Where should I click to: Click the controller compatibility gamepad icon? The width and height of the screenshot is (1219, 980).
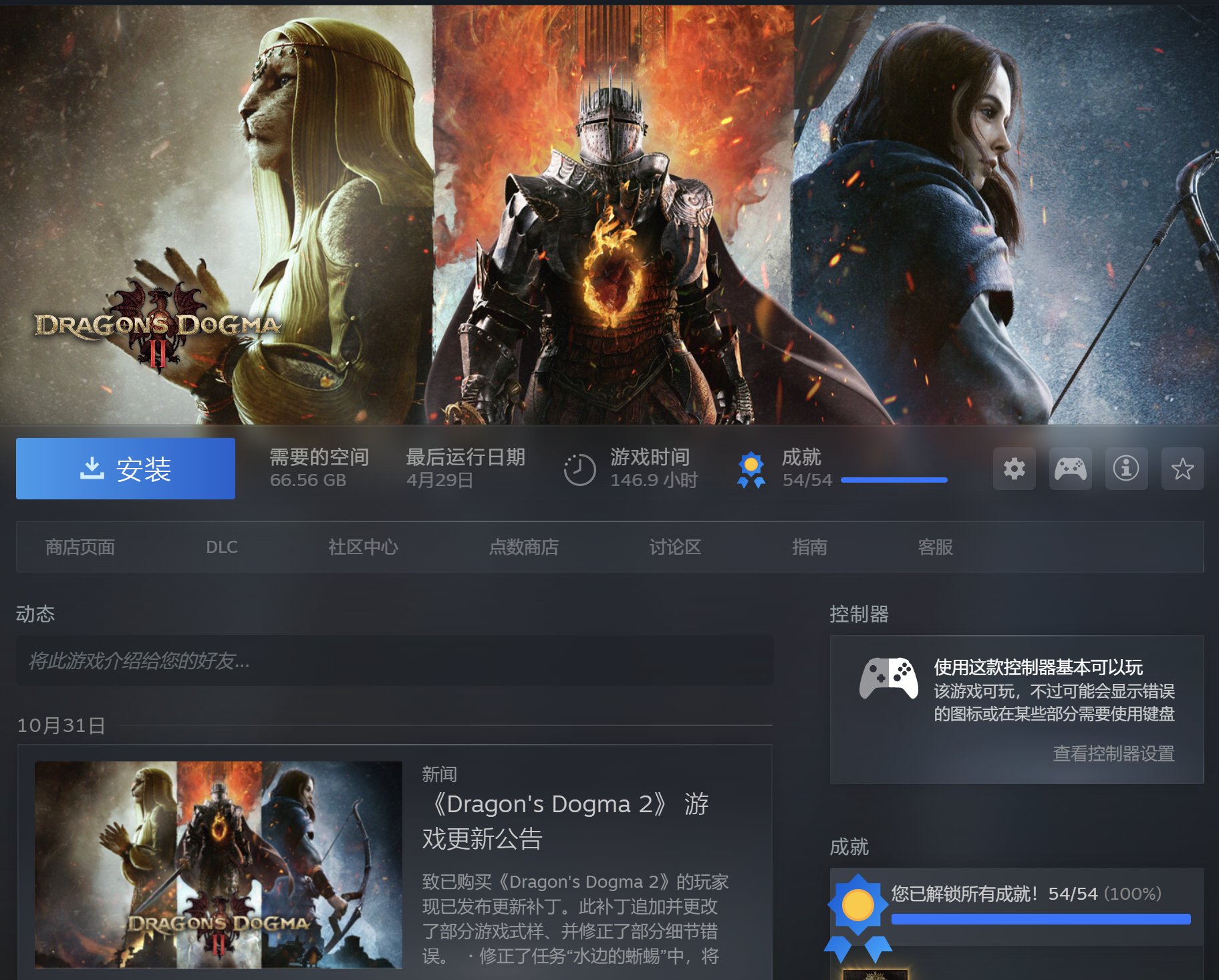point(888,678)
